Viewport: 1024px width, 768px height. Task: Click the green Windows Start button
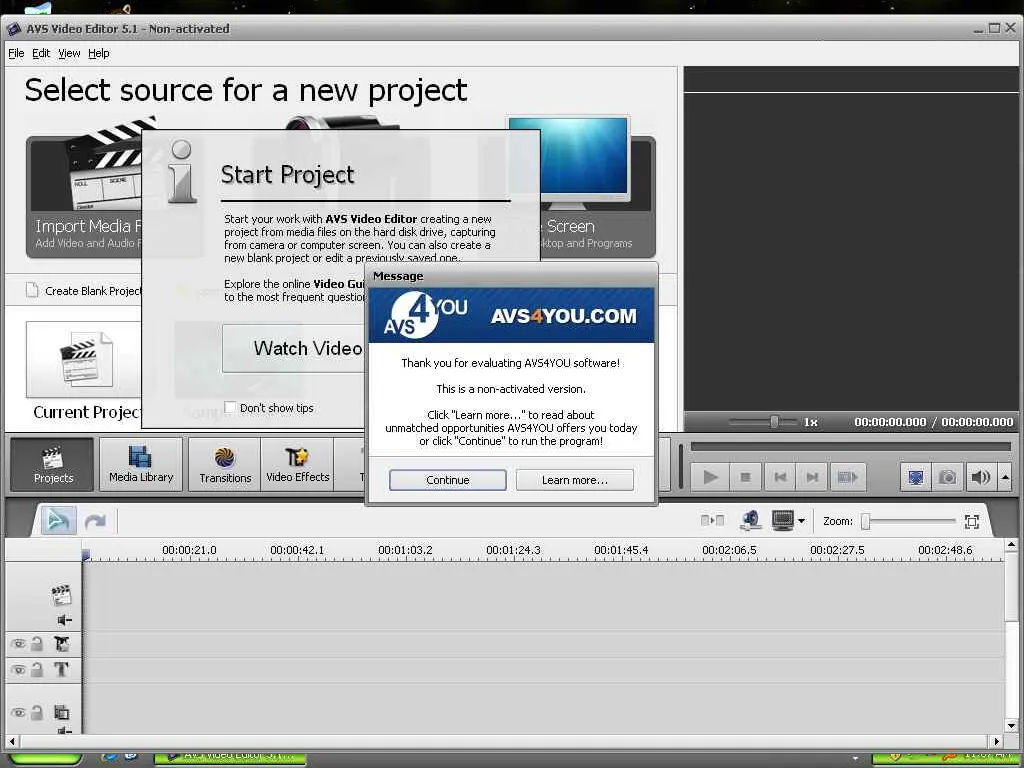[46, 760]
